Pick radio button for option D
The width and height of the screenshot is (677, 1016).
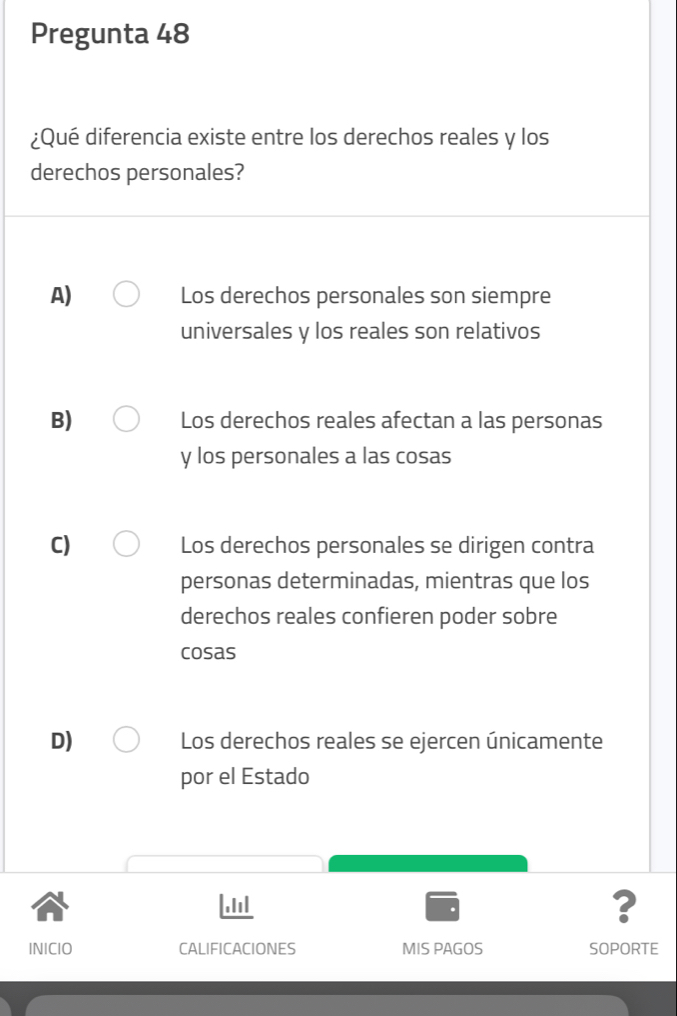coord(125,741)
